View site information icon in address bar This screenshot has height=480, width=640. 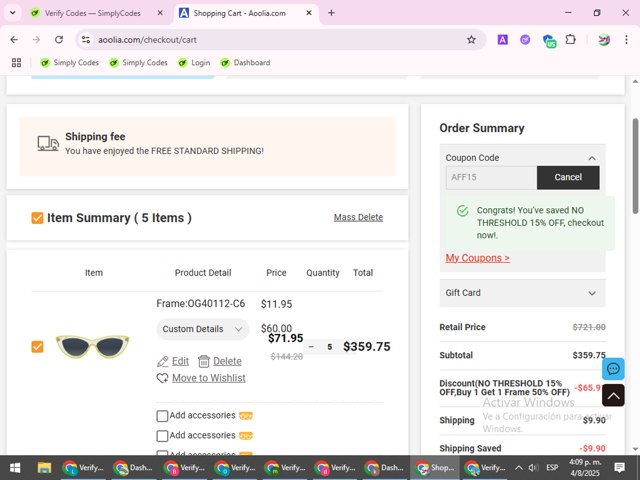tap(86, 40)
